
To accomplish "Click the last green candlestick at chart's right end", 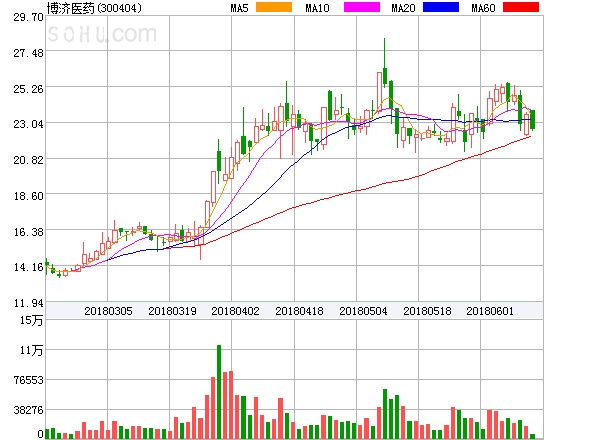I will click(532, 120).
